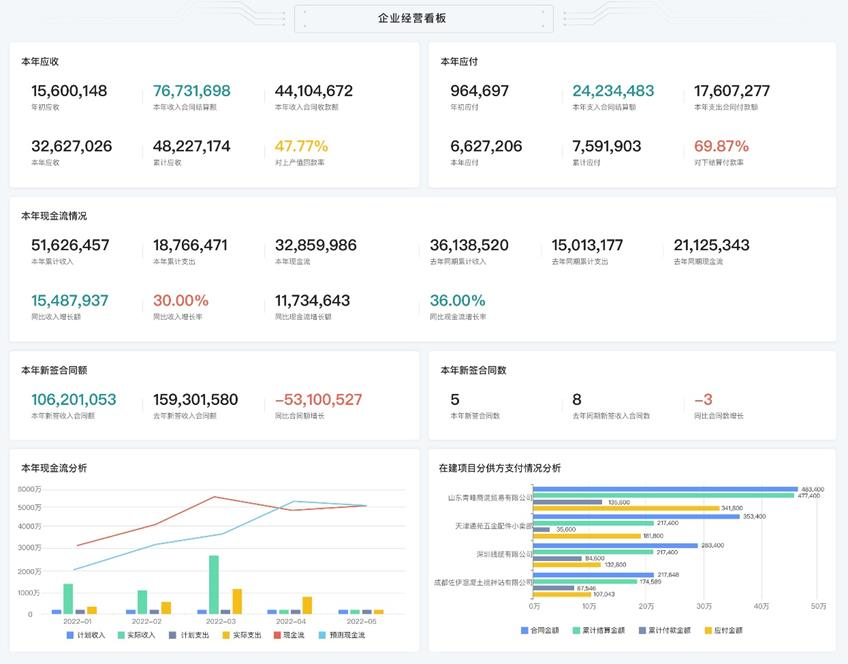Toggle the 合同金额 legend icon
This screenshot has width=848, height=664.
point(525,631)
